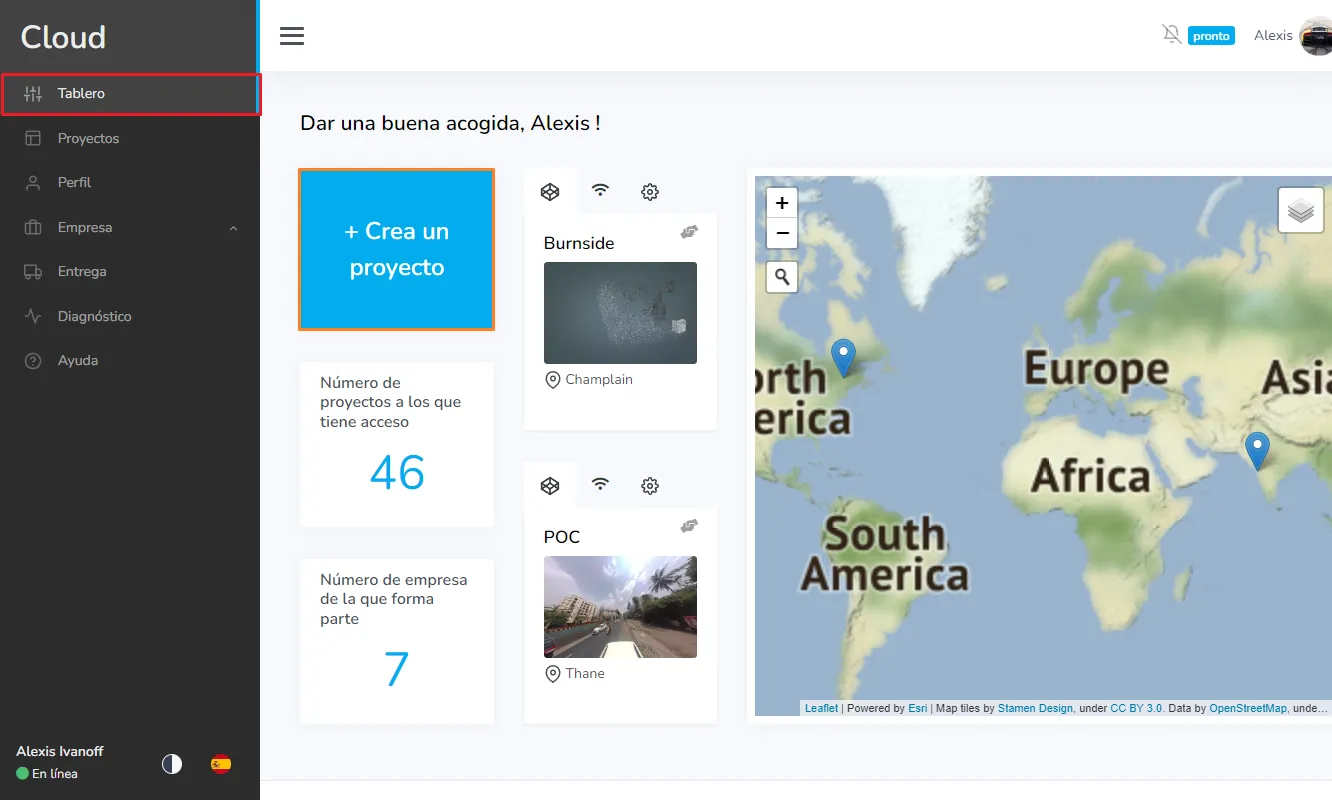Image resolution: width=1332 pixels, height=800 pixels.
Task: Open the map layers icon
Action: coord(1300,210)
